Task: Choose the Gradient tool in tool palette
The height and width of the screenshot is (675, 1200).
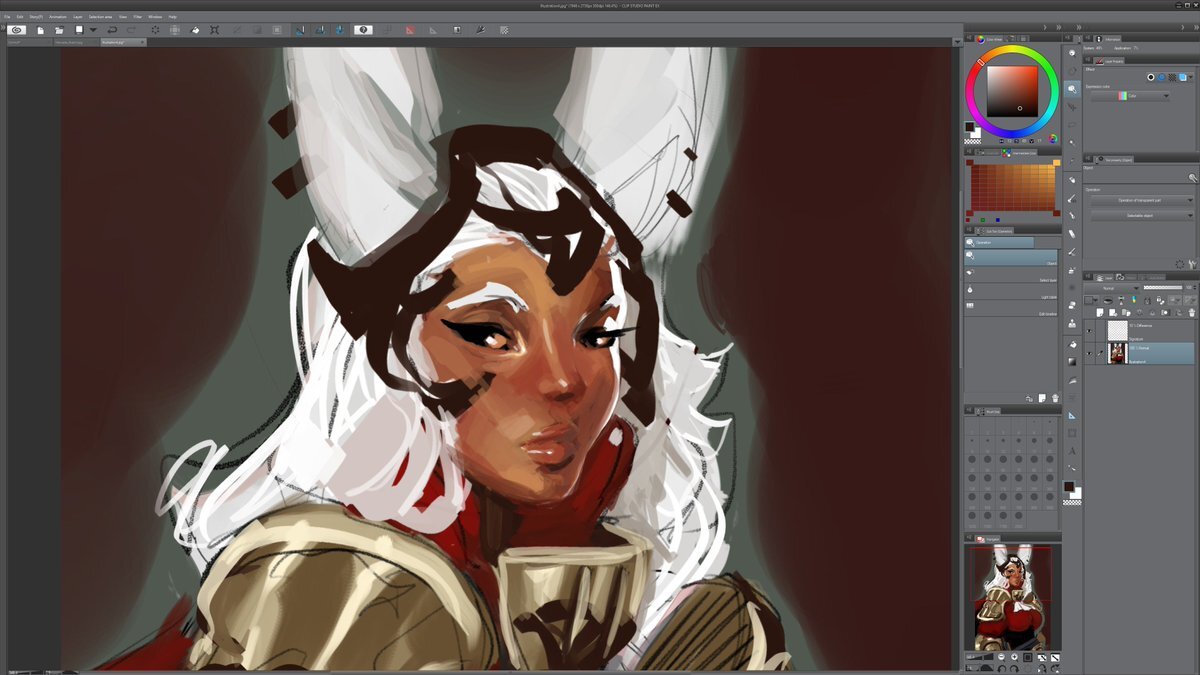Action: click(1072, 361)
